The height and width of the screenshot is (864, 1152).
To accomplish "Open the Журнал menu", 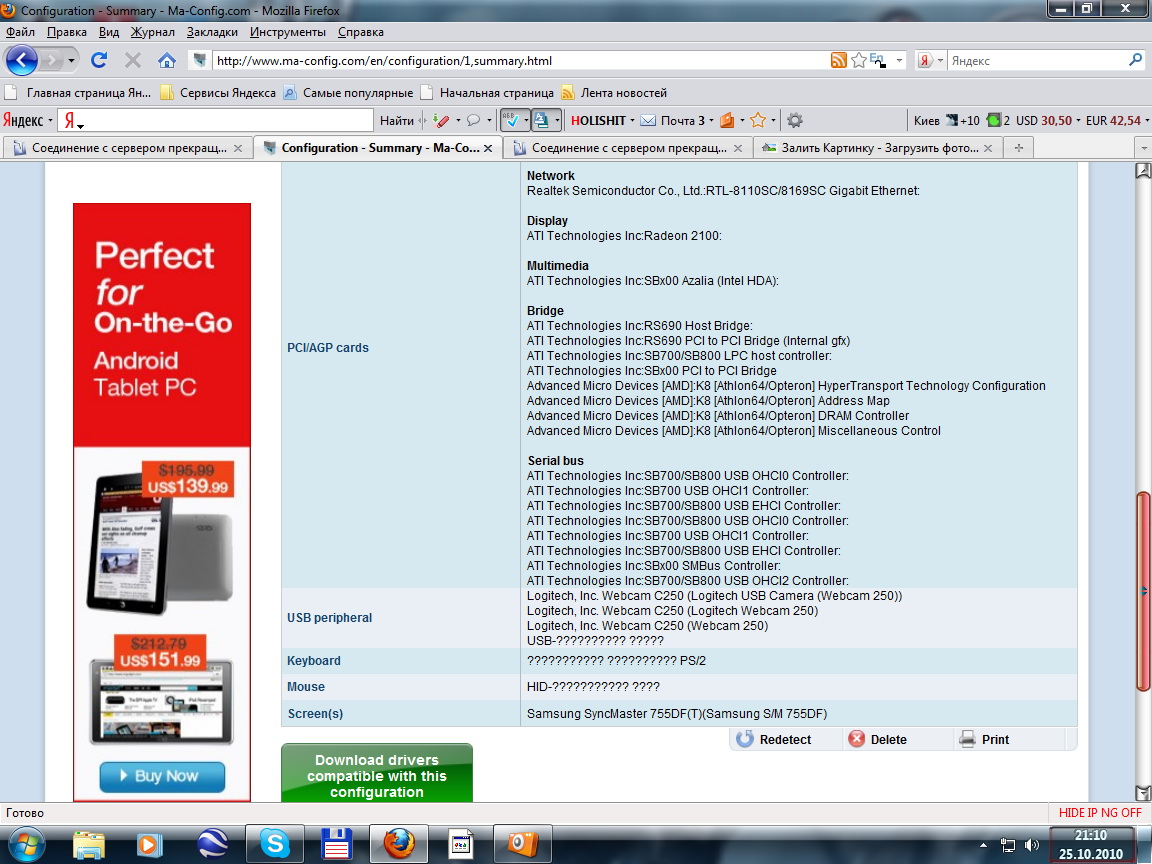I will [153, 32].
